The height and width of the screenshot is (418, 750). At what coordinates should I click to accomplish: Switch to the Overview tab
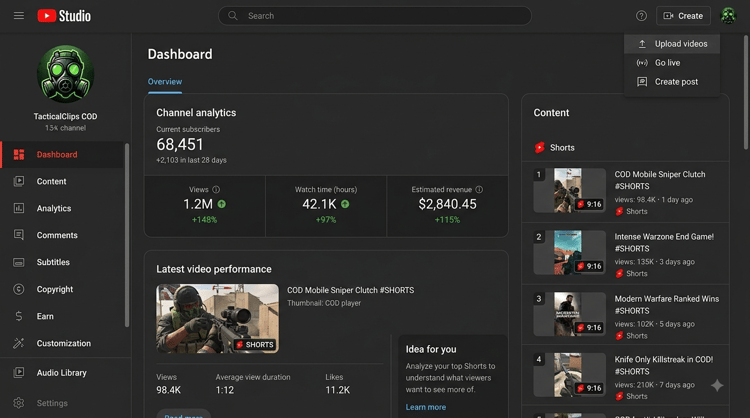(x=165, y=82)
